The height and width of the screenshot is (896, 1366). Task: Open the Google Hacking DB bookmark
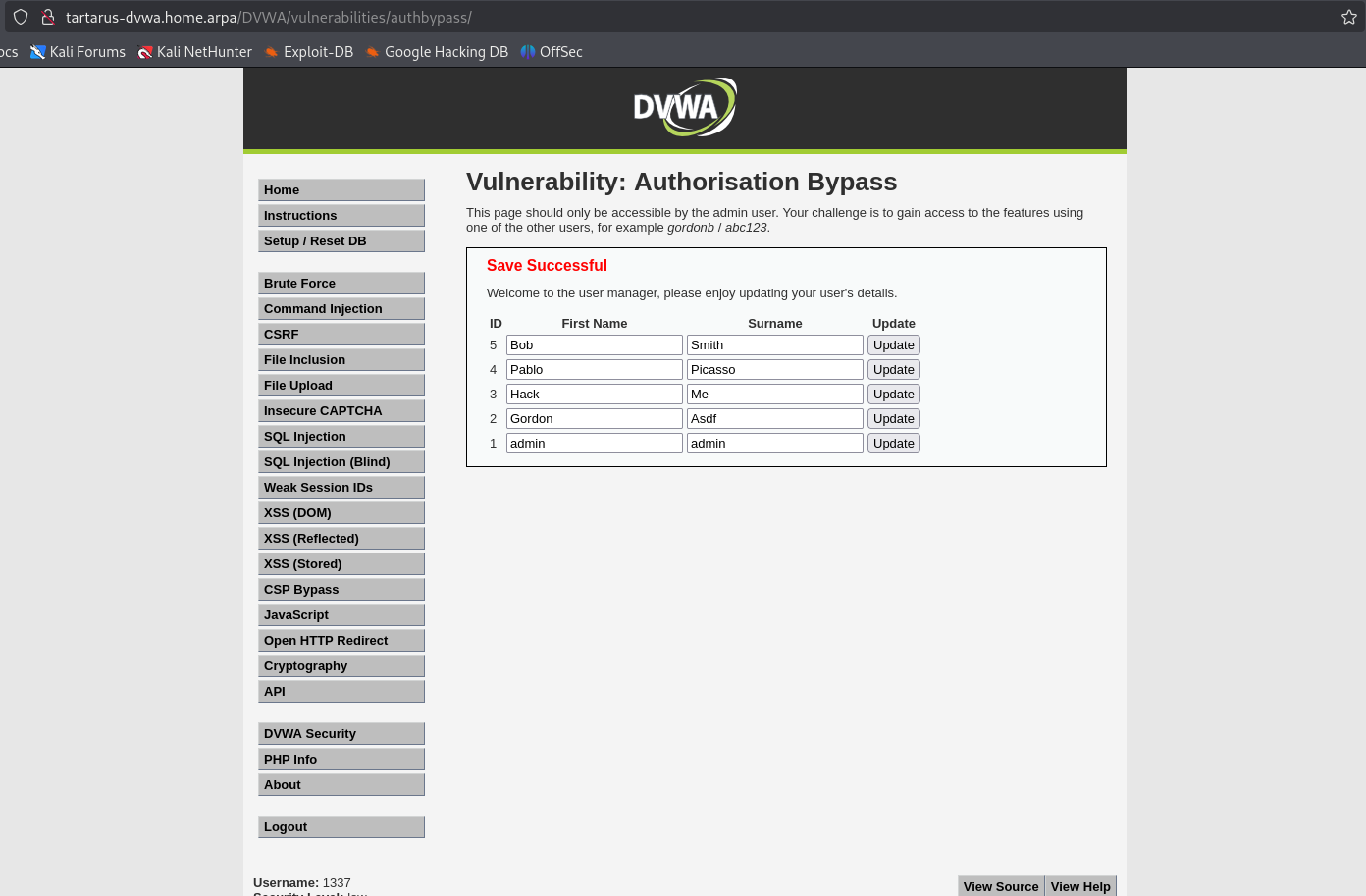(x=437, y=52)
